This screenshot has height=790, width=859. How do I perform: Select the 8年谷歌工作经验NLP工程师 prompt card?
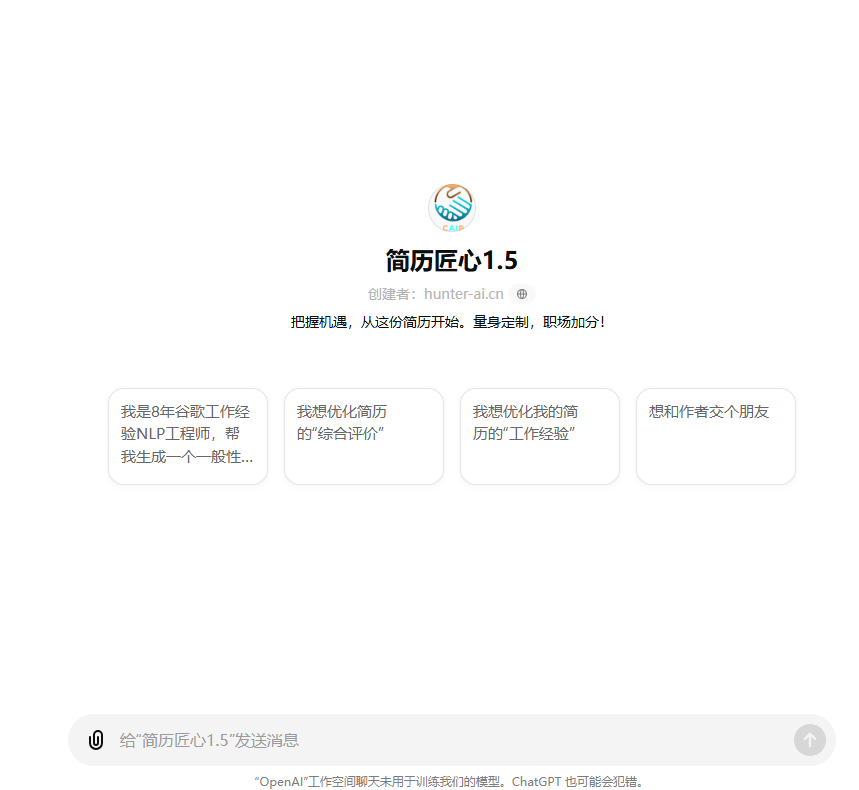(188, 436)
